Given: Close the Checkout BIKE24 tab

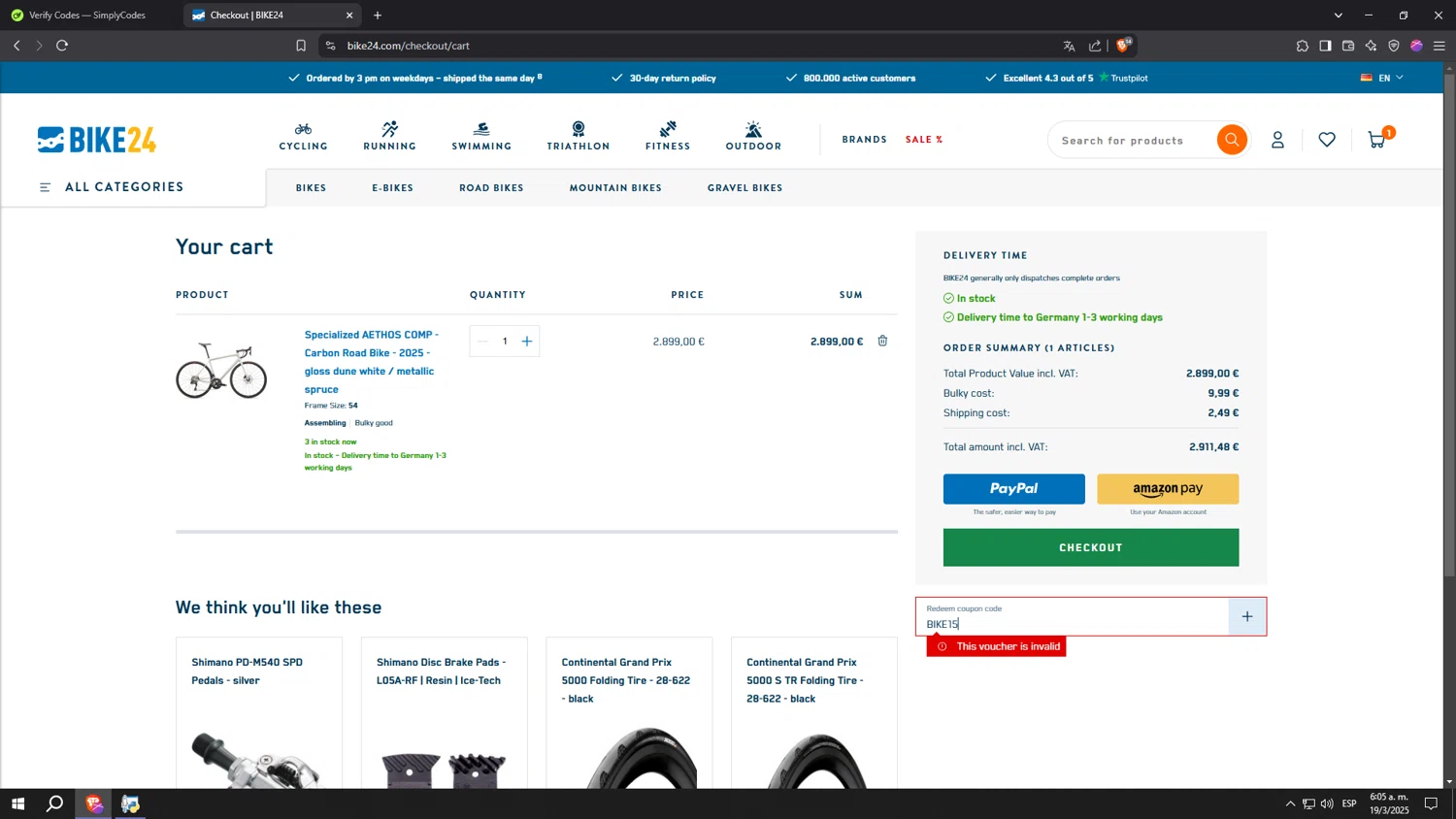Looking at the screenshot, I should pos(349,16).
